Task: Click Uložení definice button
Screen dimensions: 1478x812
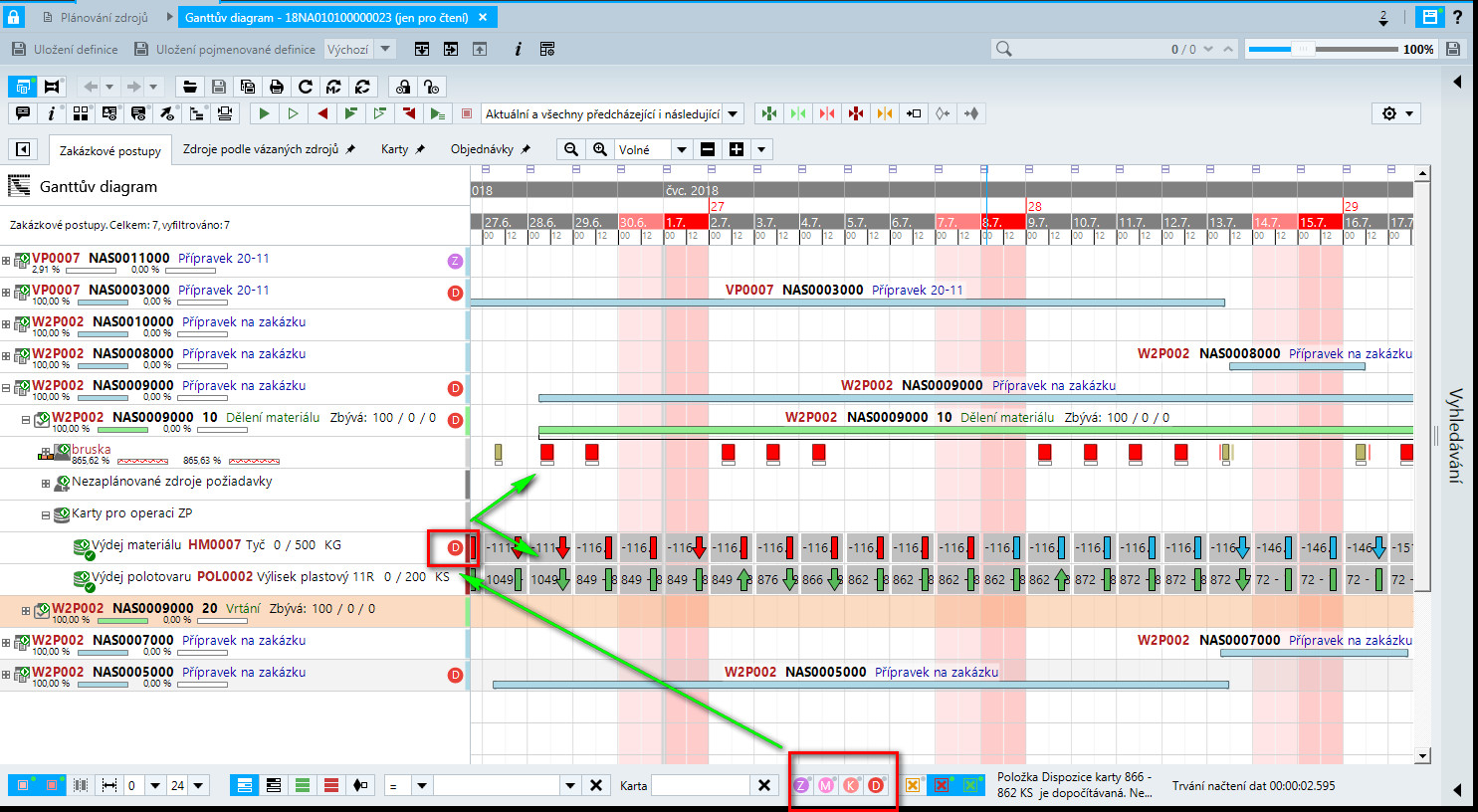Action: (x=65, y=49)
